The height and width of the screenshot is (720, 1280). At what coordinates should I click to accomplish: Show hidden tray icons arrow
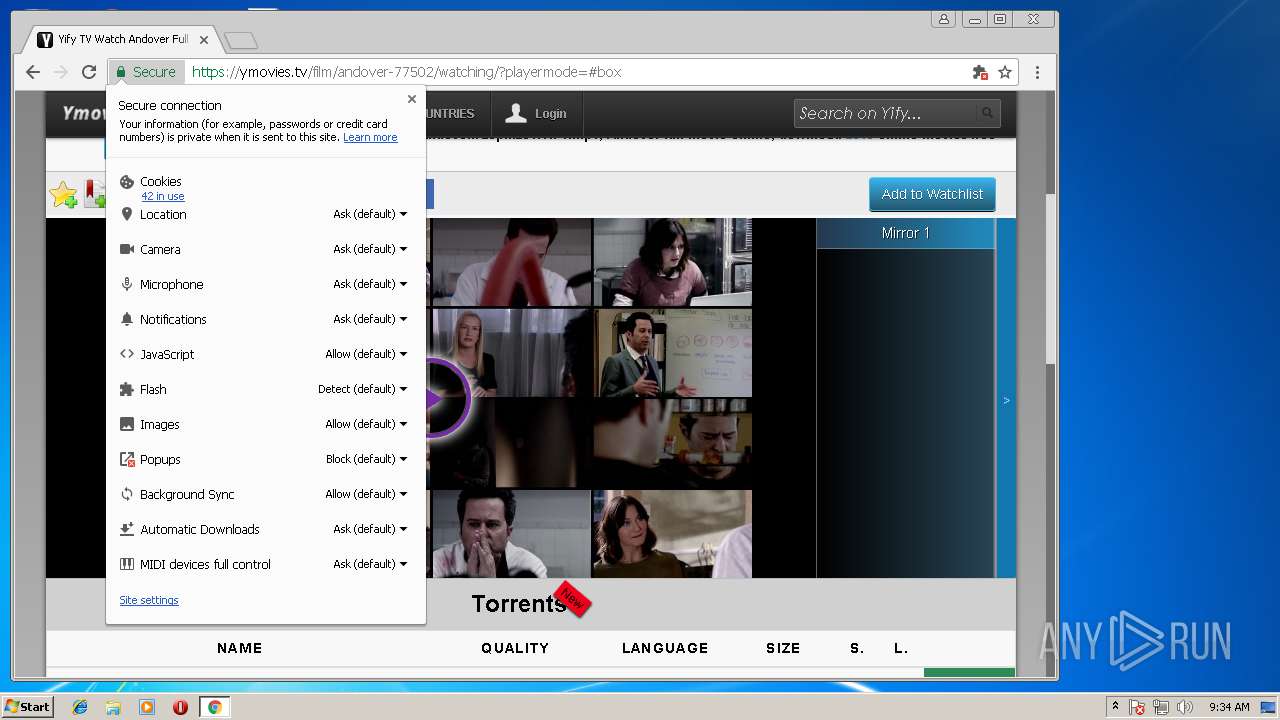point(1115,707)
